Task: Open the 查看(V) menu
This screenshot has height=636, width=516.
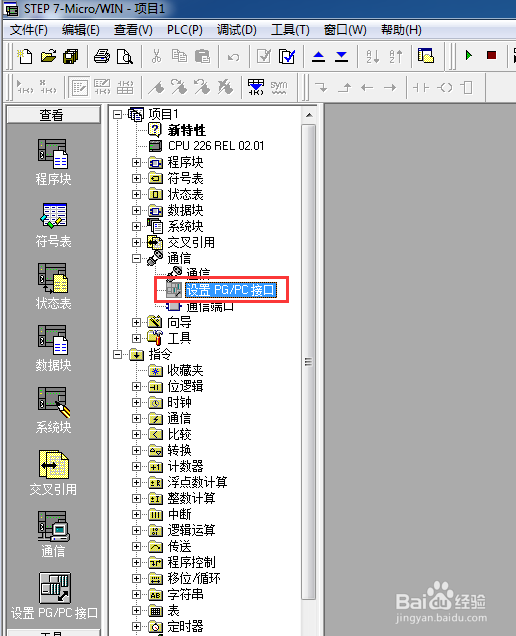Action: (133, 30)
